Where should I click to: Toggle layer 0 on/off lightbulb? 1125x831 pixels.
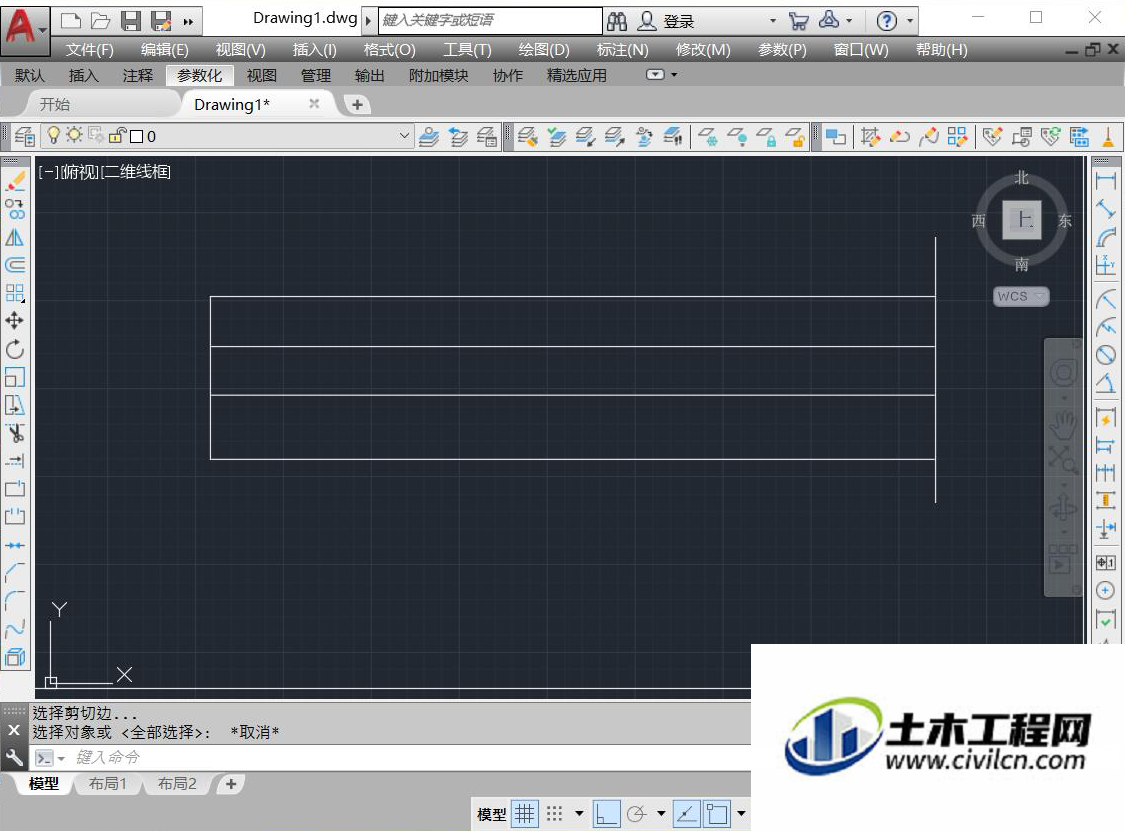(53, 136)
